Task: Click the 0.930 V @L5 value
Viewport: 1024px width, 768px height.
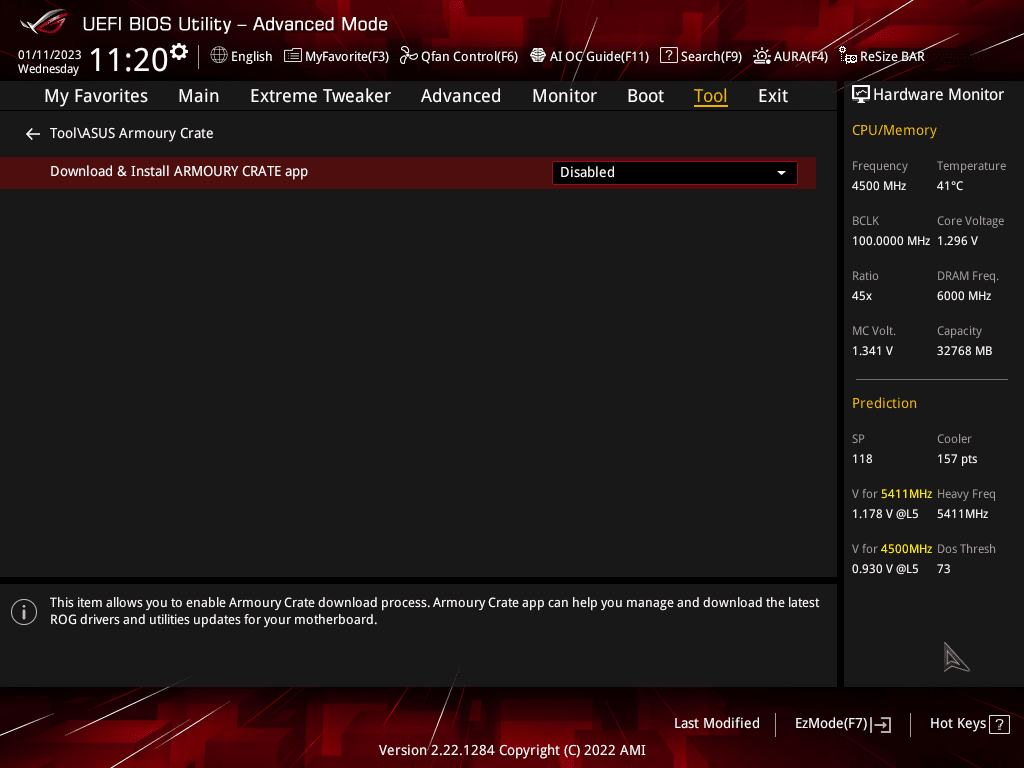Action: tap(885, 569)
